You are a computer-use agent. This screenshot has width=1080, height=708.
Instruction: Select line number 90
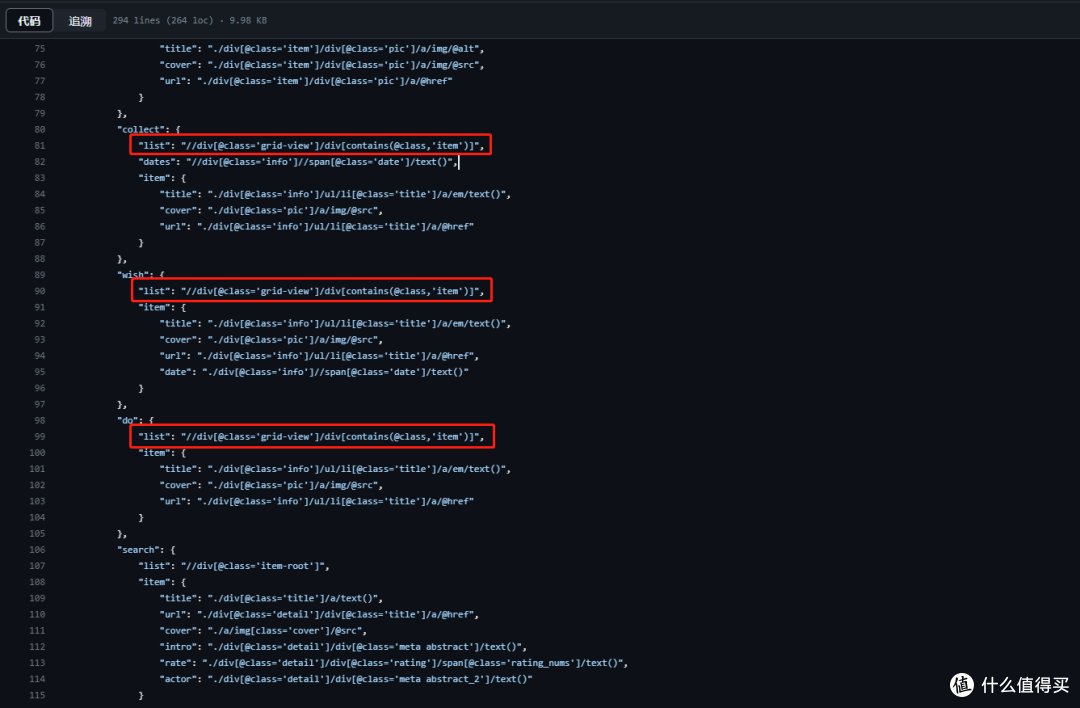(39, 291)
